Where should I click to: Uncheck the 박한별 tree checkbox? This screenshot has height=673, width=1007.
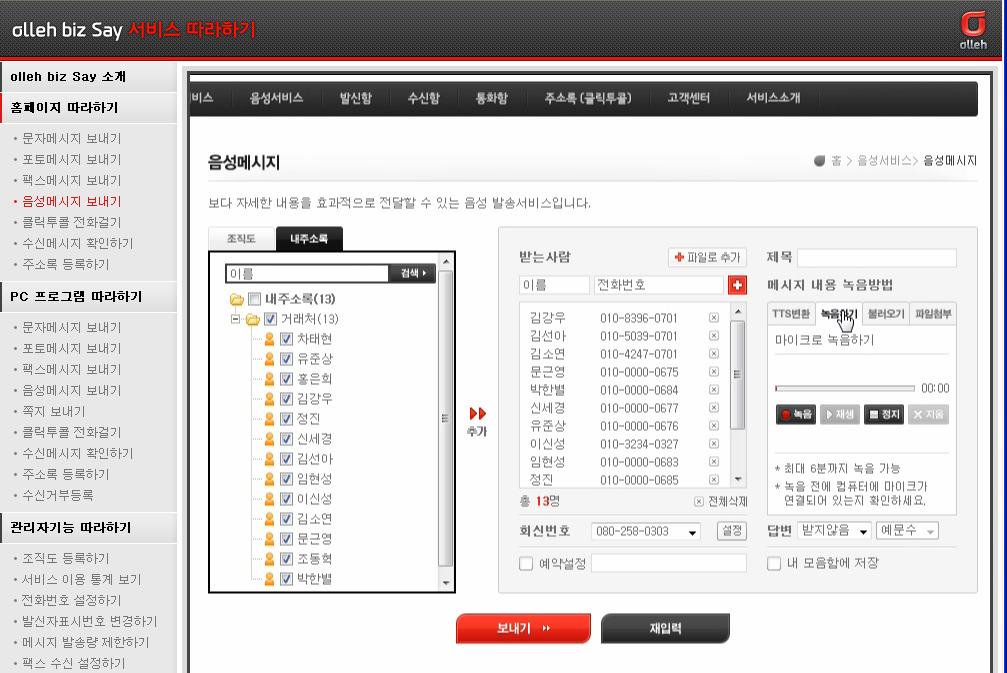click(286, 579)
